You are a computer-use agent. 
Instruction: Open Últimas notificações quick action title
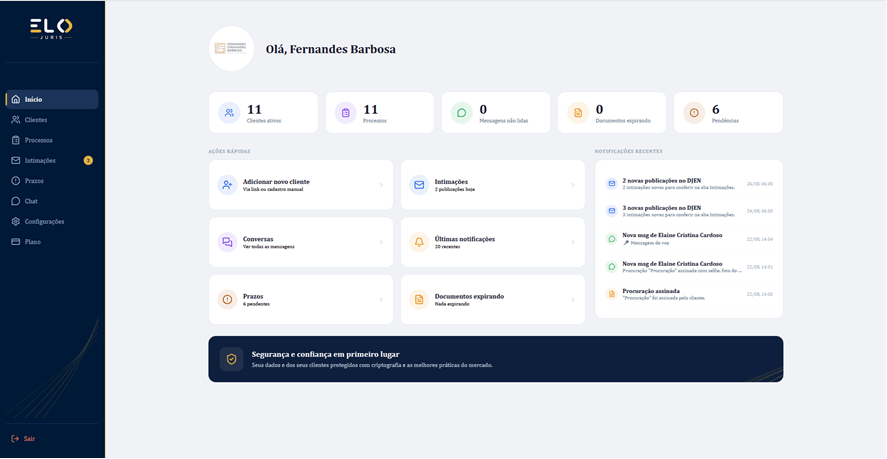coord(464,239)
